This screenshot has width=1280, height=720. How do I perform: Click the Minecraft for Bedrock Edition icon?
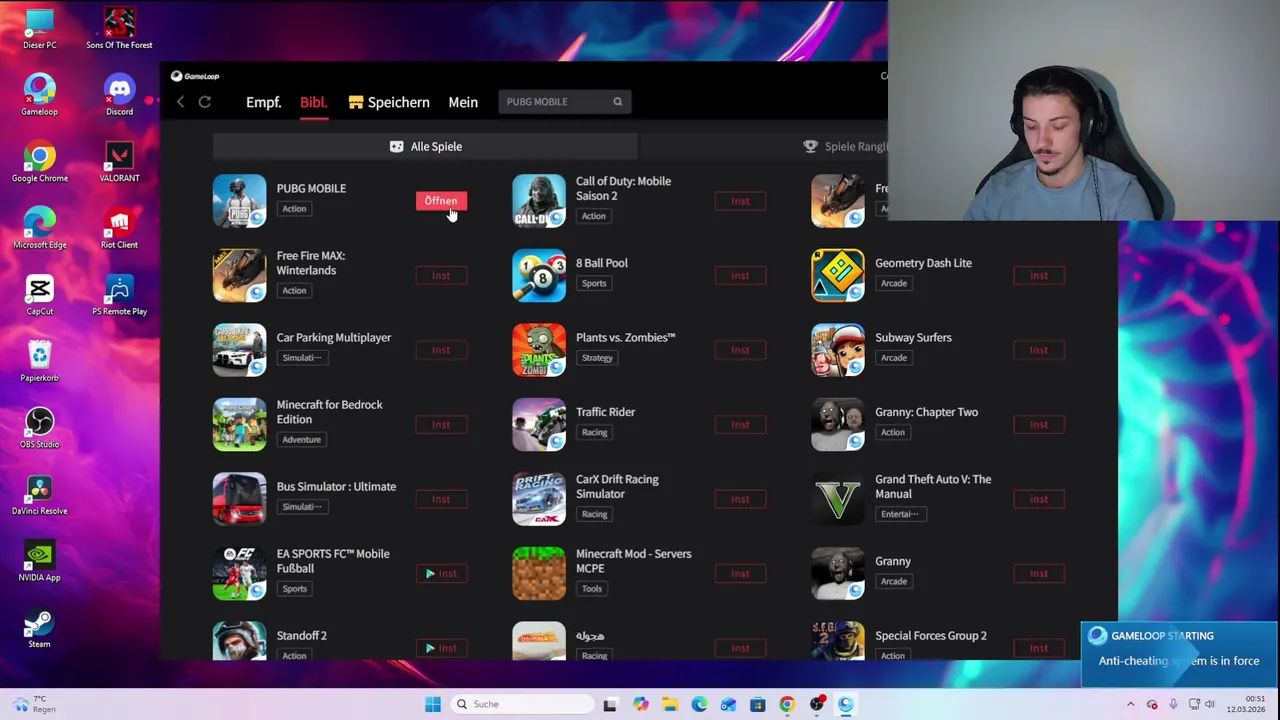239,424
